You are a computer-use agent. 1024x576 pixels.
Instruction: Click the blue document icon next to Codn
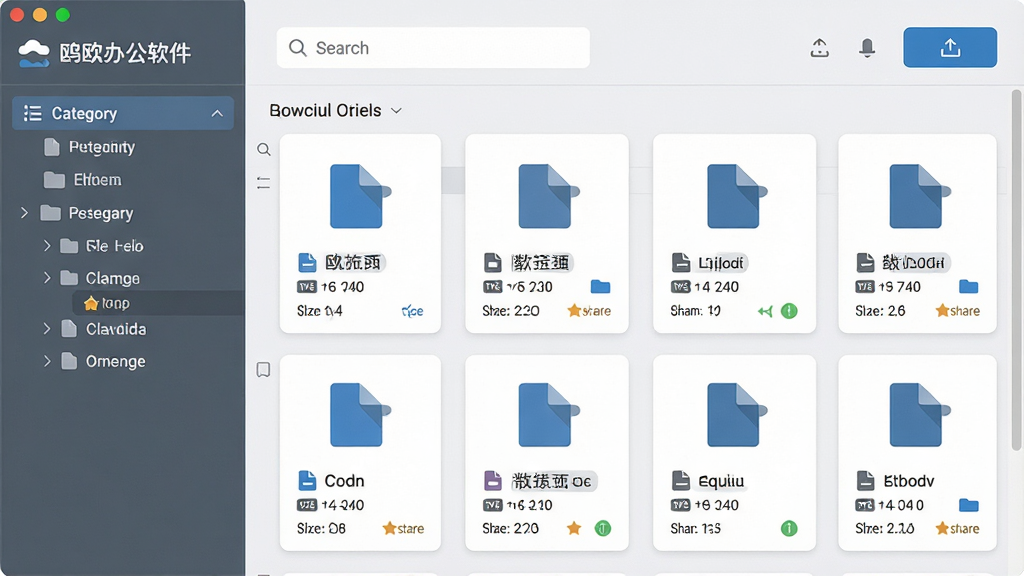coord(307,481)
